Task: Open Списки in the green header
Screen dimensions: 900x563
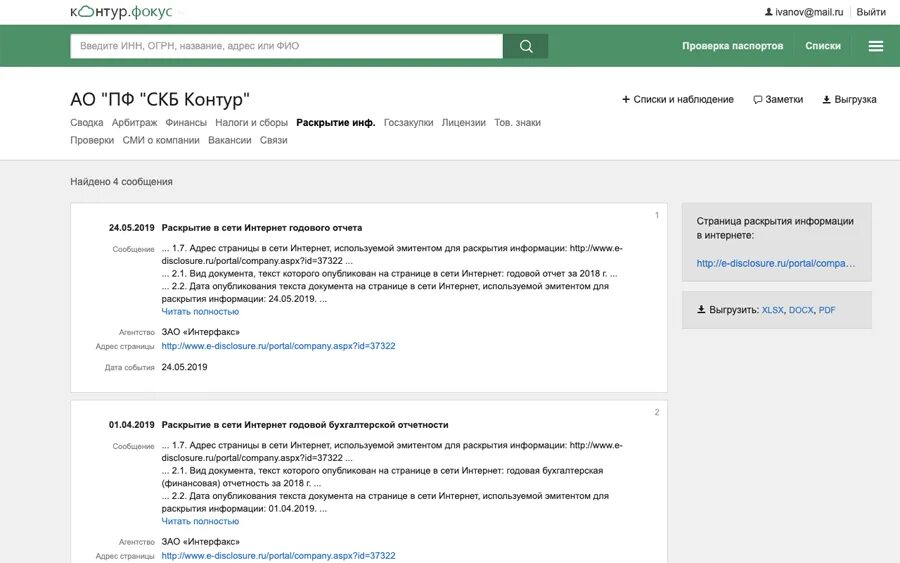Action: pos(823,46)
